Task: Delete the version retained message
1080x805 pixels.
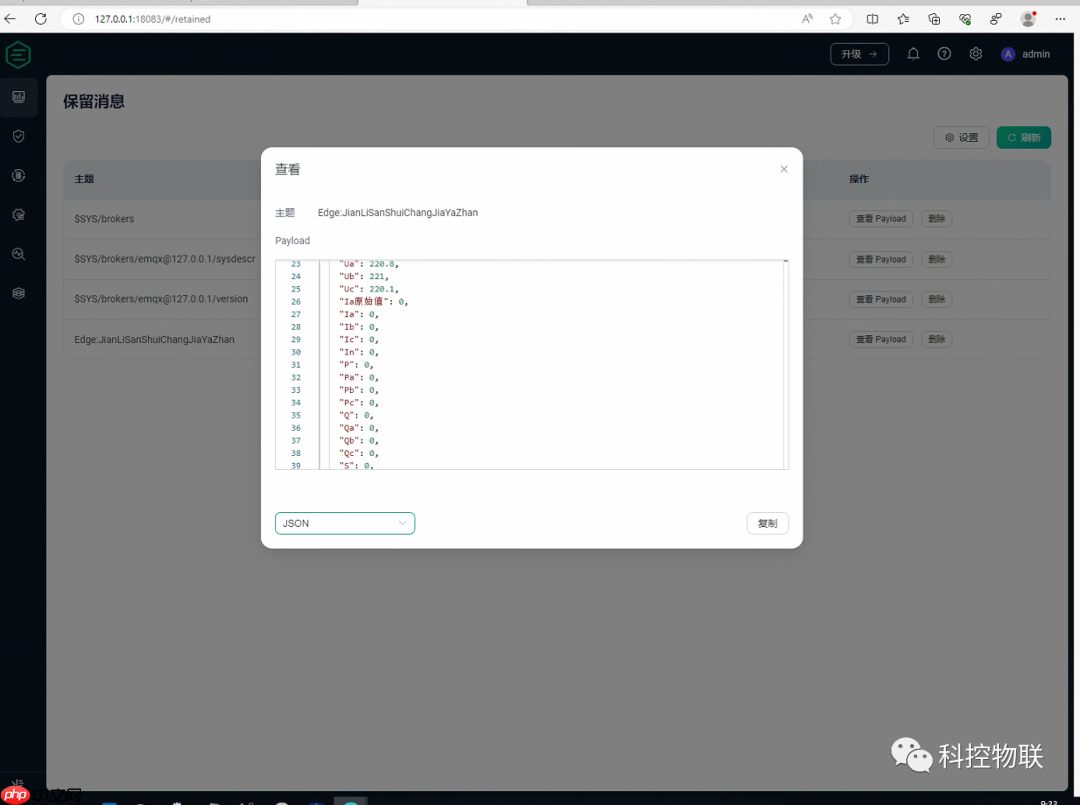Action: [x=936, y=300]
